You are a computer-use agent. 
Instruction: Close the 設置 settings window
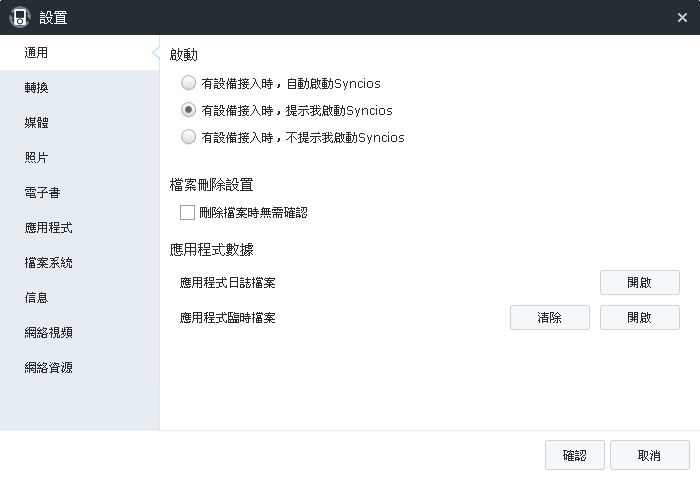click(x=682, y=17)
